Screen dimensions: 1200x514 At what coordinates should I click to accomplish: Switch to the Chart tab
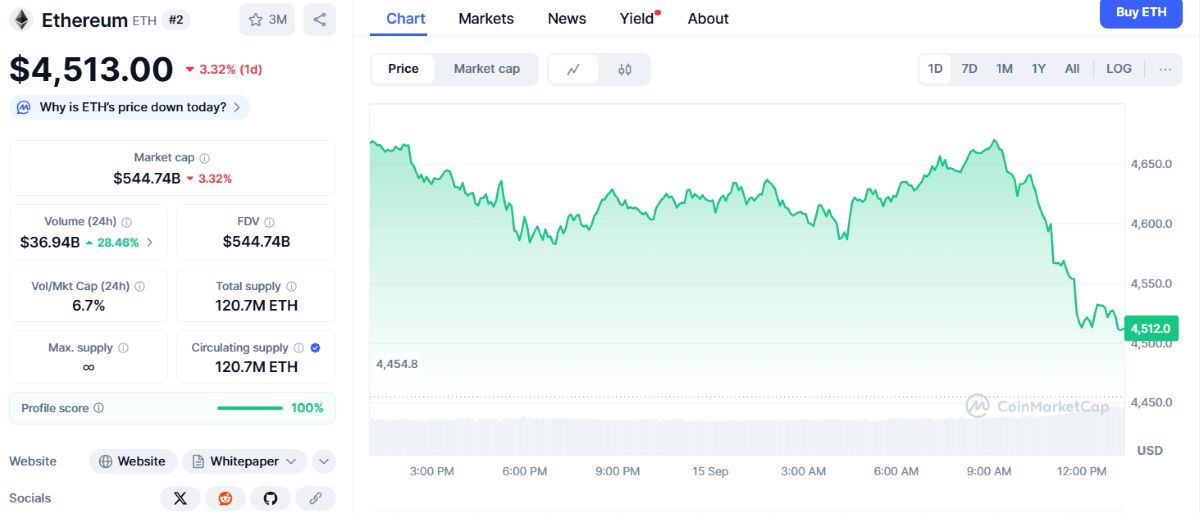pos(406,18)
